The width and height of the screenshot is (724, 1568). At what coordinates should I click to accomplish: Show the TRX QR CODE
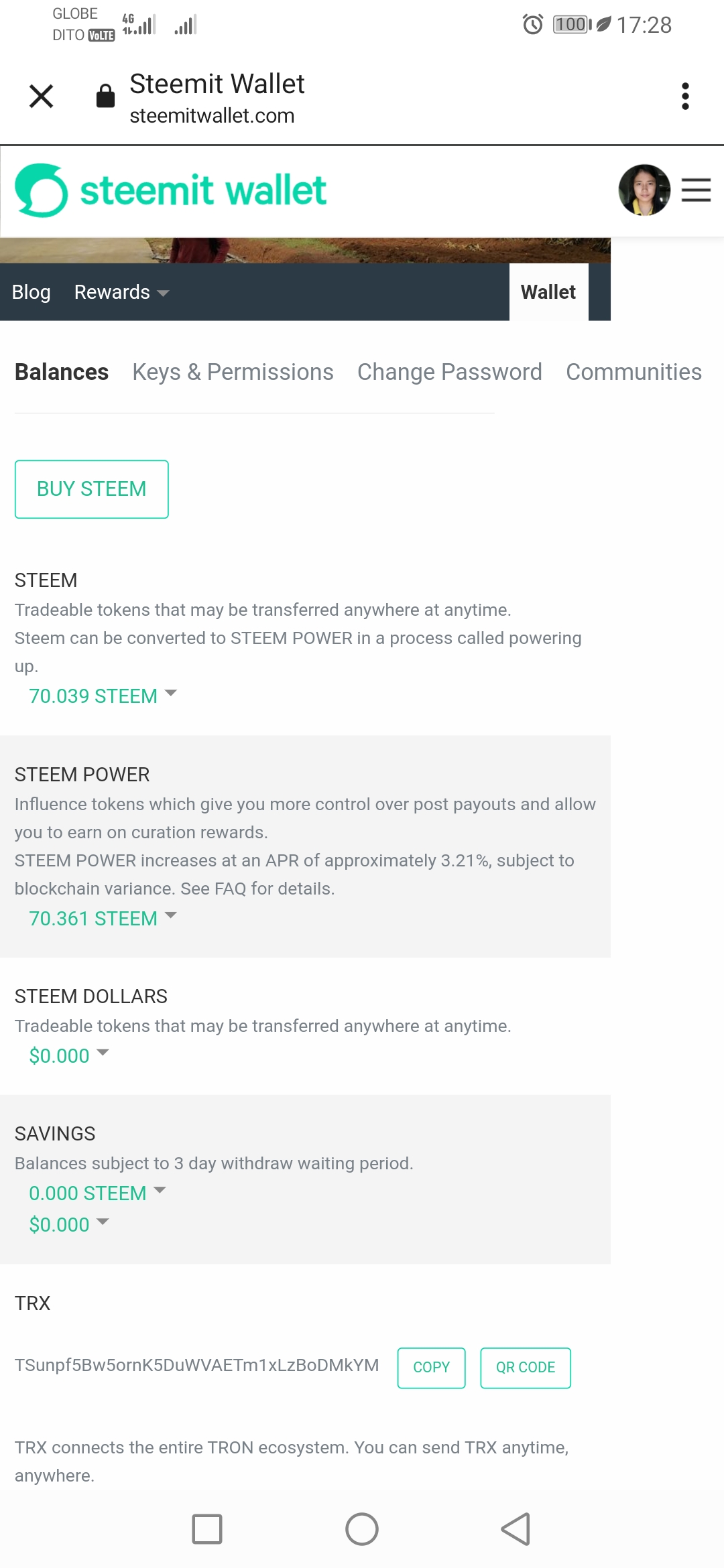click(x=526, y=1368)
